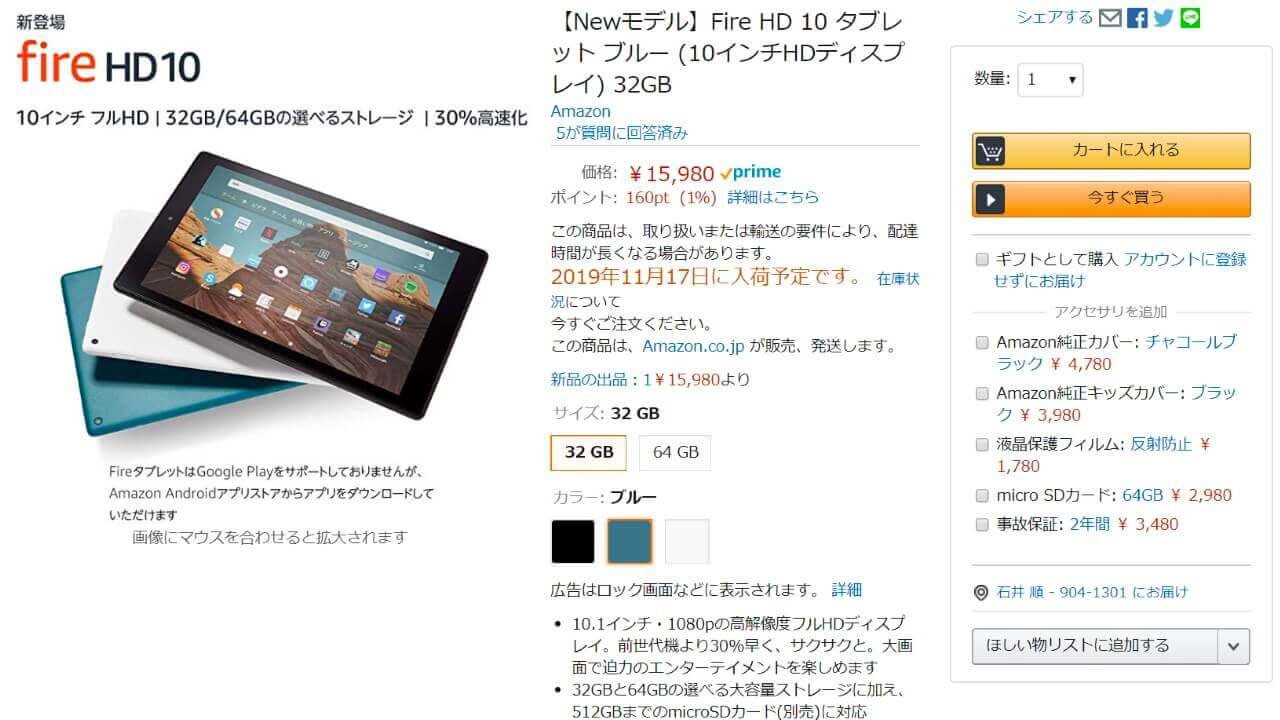Choose the 32 GB size option
This screenshot has height=720, width=1280.
pyautogui.click(x=589, y=452)
